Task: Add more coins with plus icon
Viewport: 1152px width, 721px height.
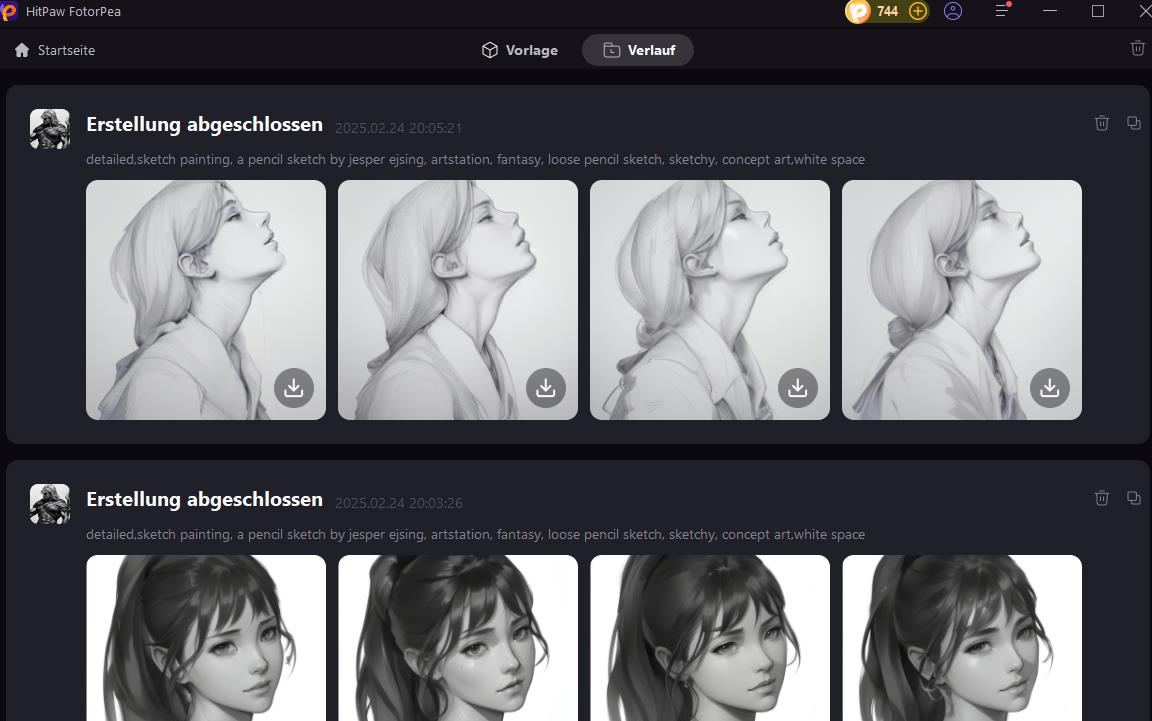Action: tap(918, 11)
